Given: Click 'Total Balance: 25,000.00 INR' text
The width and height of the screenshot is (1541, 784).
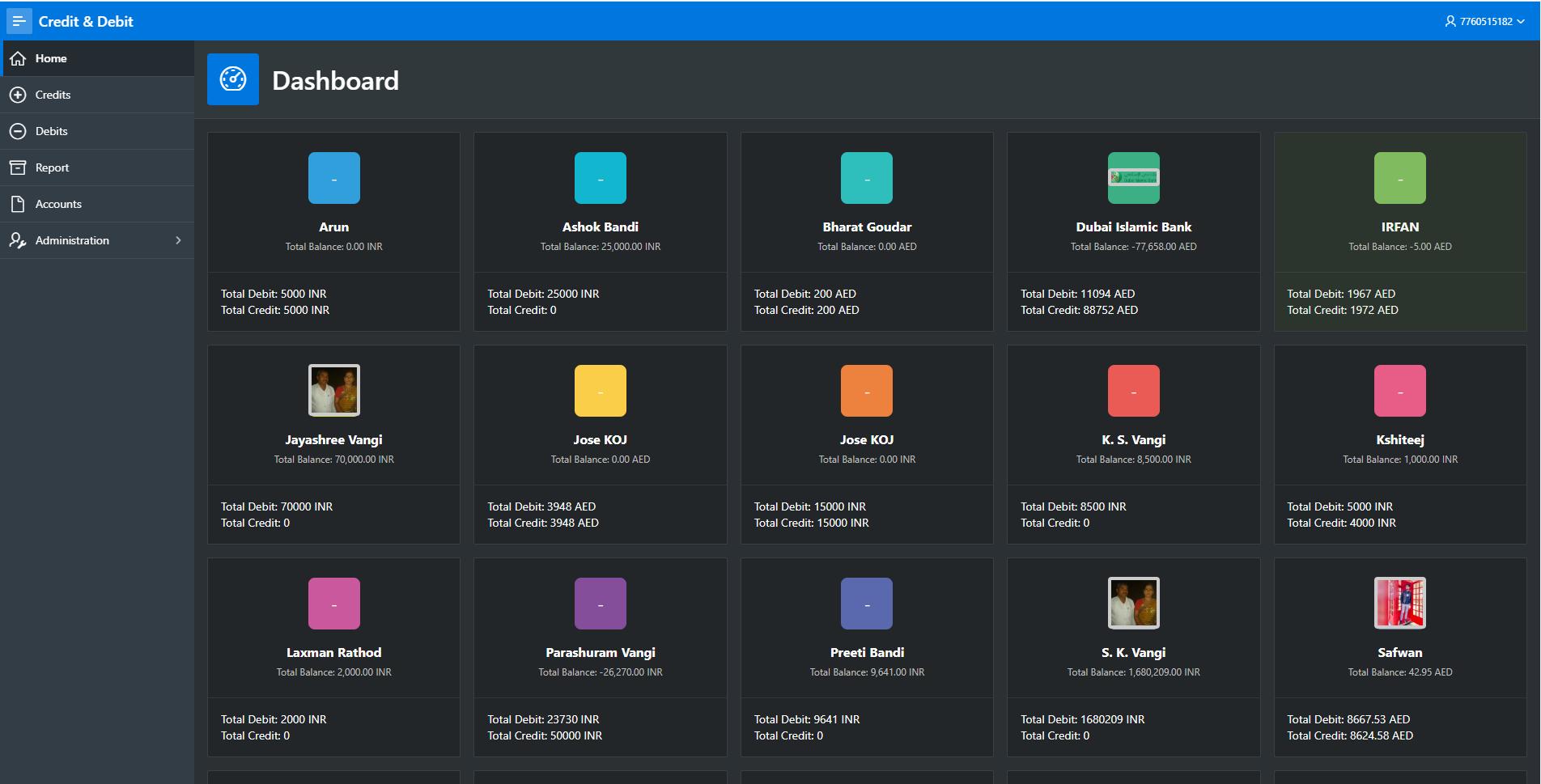Looking at the screenshot, I should [601, 247].
